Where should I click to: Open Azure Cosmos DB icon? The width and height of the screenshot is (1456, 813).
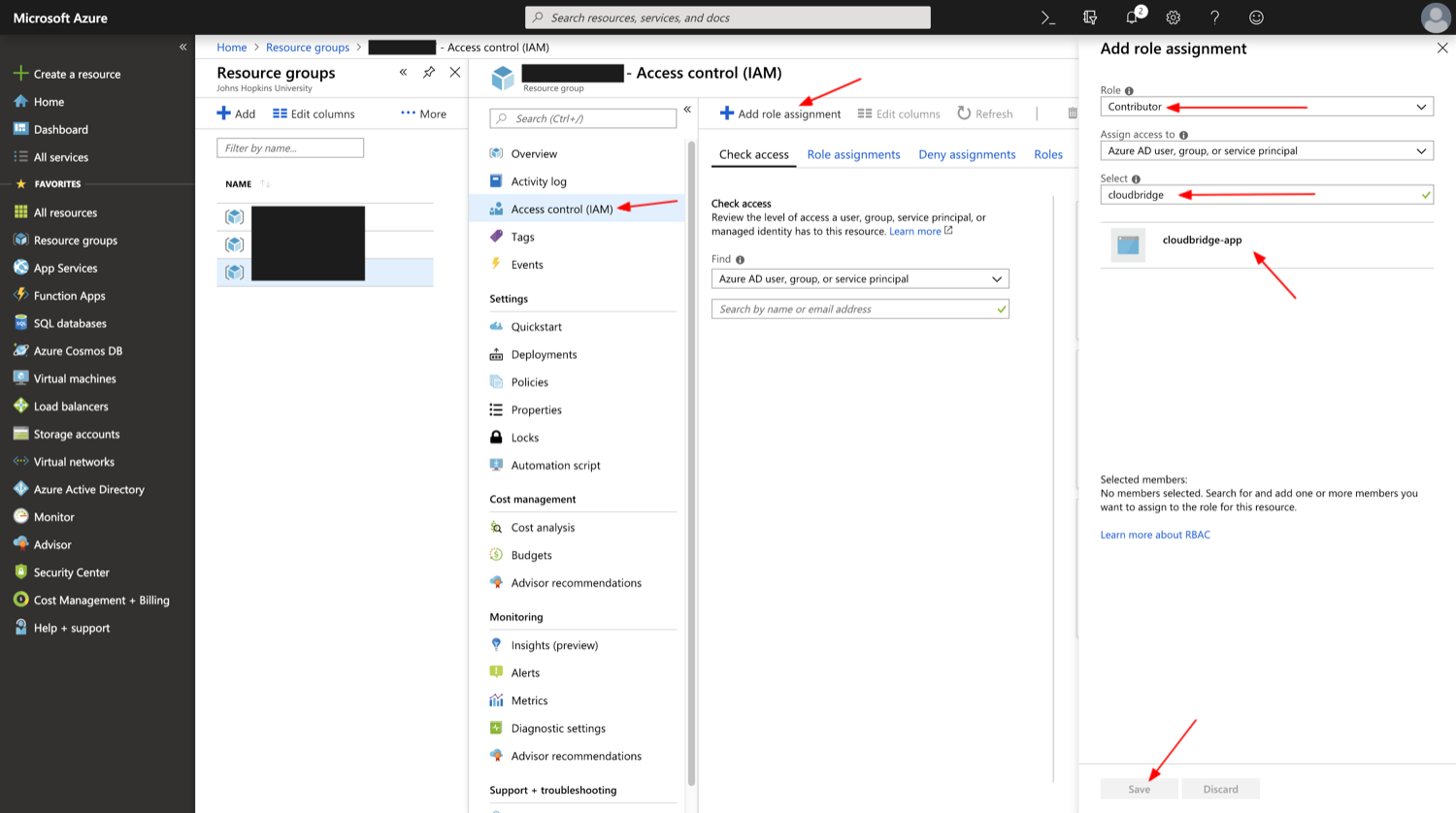click(x=20, y=351)
